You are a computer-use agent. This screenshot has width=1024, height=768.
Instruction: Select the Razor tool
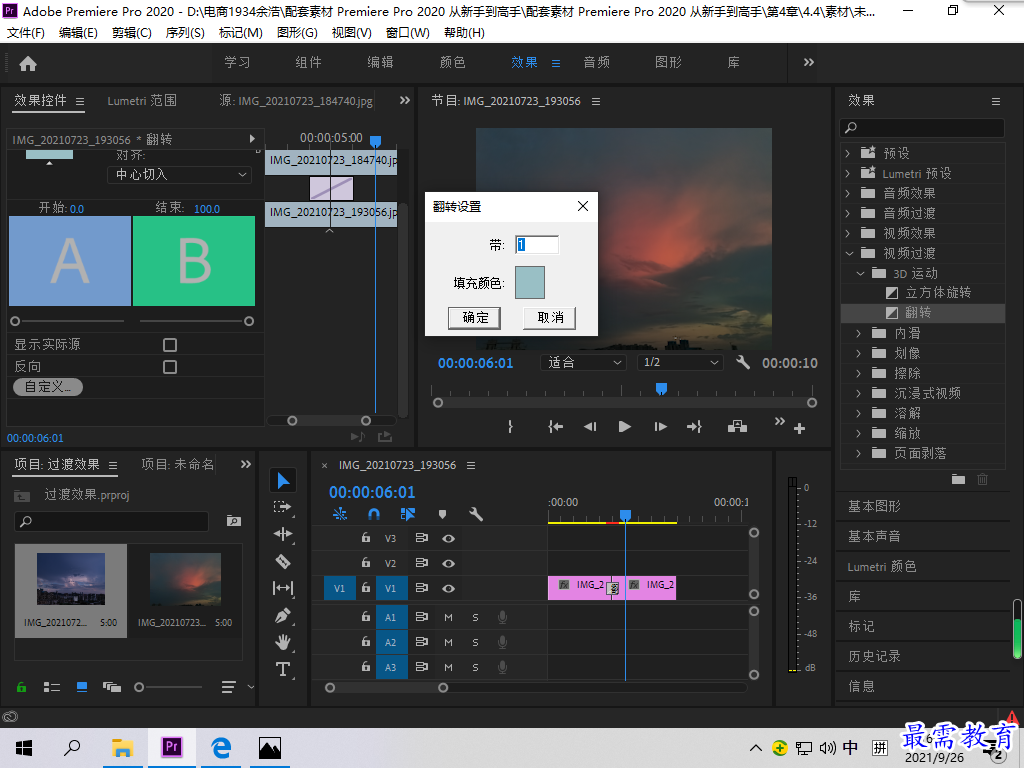283,561
